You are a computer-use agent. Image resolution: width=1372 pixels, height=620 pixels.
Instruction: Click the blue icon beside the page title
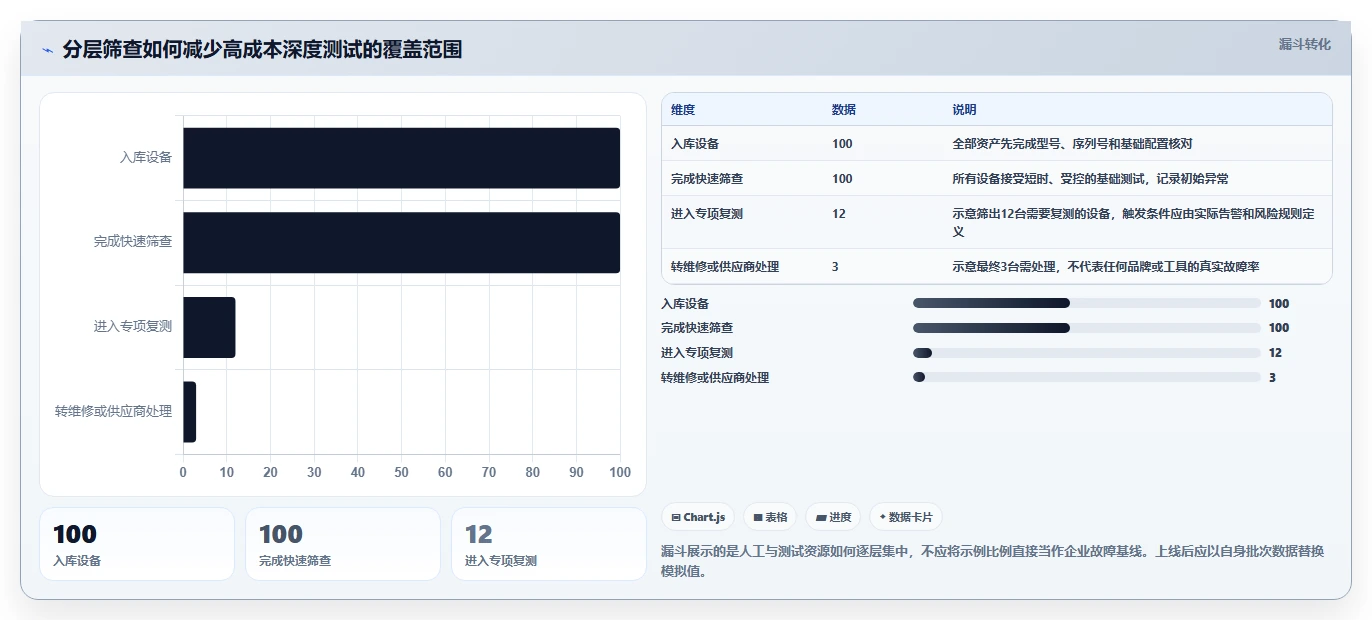pyautogui.click(x=48, y=50)
